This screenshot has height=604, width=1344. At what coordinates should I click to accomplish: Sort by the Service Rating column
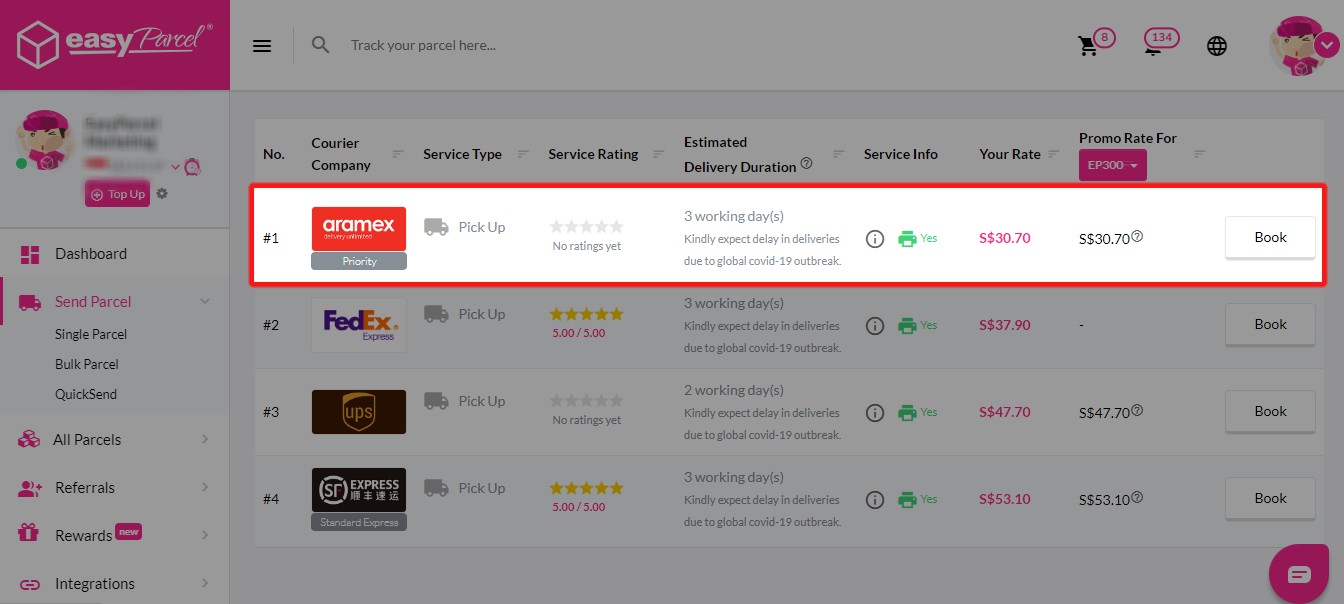[658, 154]
